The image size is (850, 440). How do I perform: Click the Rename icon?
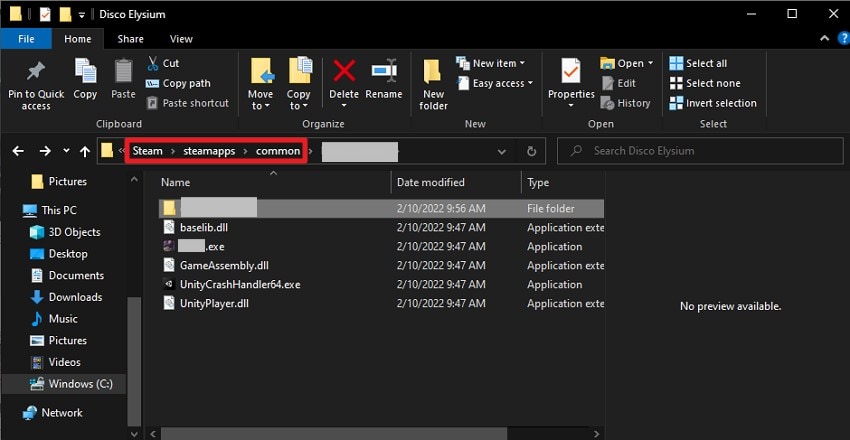click(x=384, y=70)
